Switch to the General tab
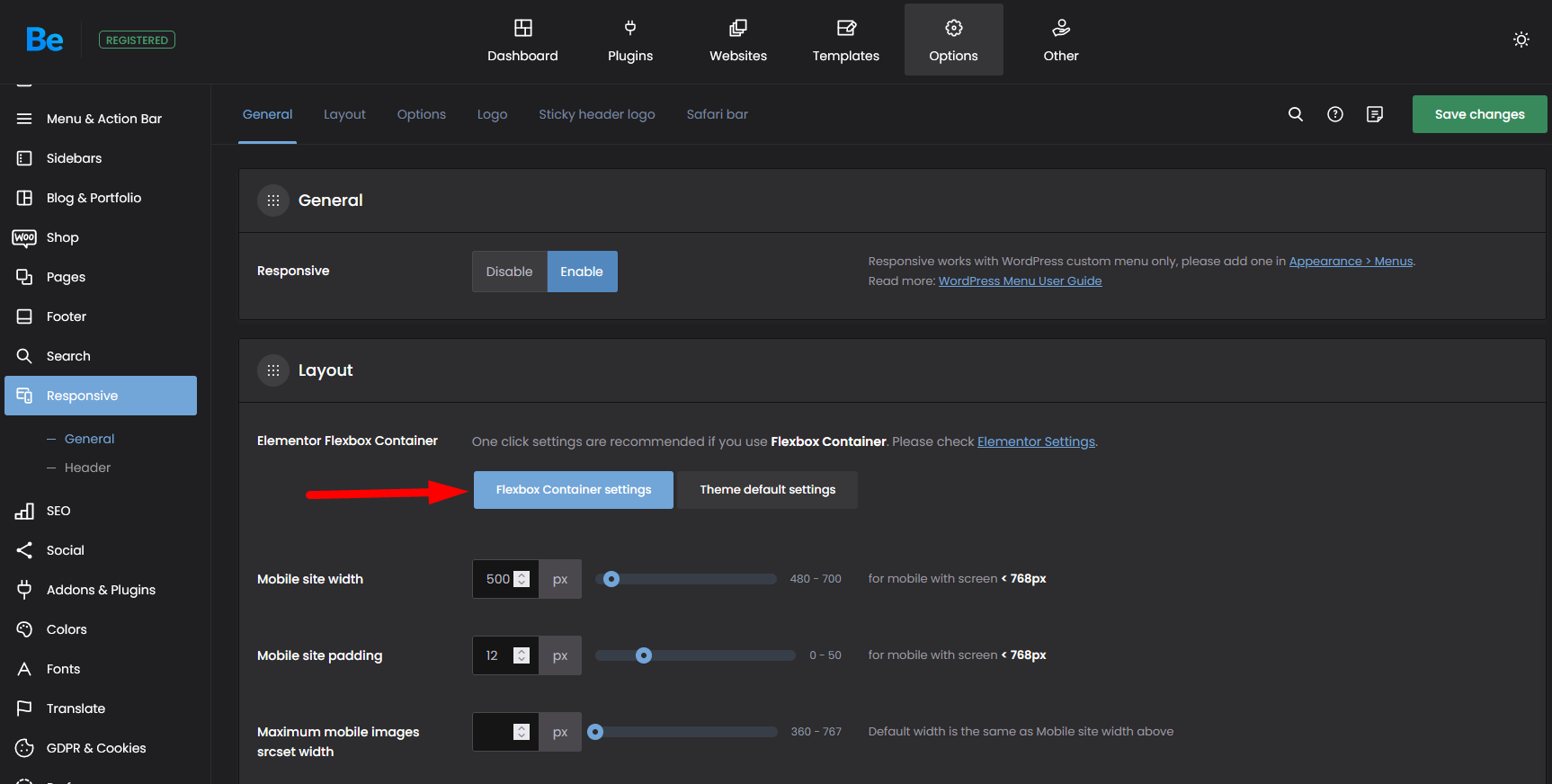The image size is (1552, 784). coord(267,114)
